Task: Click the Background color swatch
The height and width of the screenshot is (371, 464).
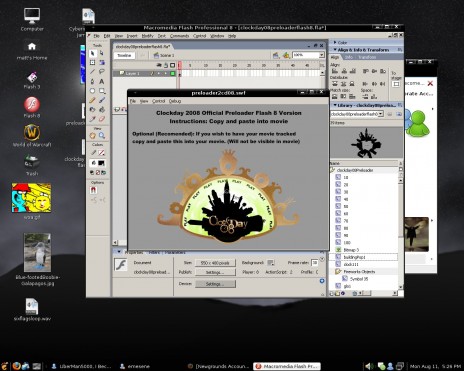Action: coord(271,263)
